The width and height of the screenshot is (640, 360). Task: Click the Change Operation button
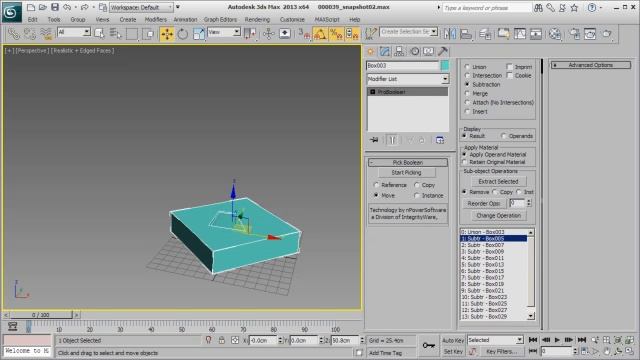pyautogui.click(x=499, y=216)
